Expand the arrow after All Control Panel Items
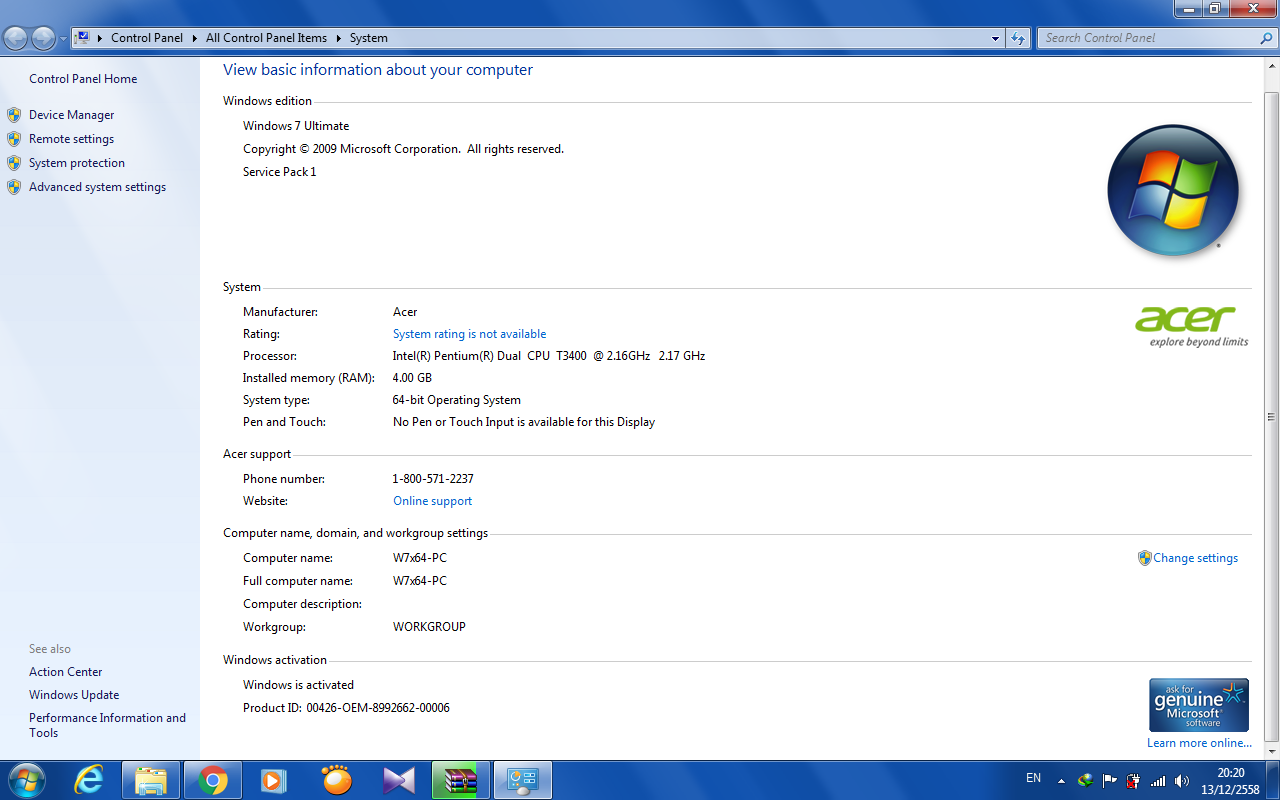 pyautogui.click(x=338, y=38)
